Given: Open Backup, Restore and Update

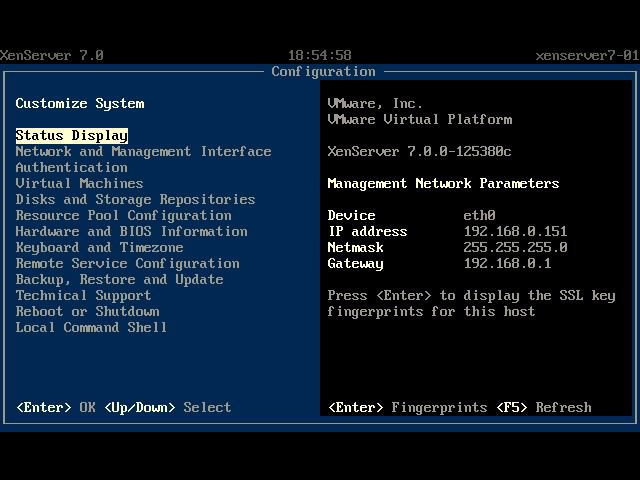Looking at the screenshot, I should [119, 279].
